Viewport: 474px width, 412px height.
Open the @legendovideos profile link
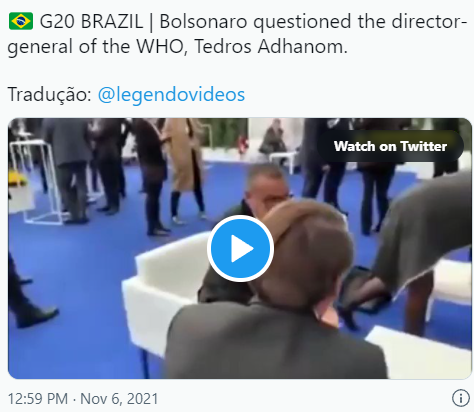tap(171, 94)
